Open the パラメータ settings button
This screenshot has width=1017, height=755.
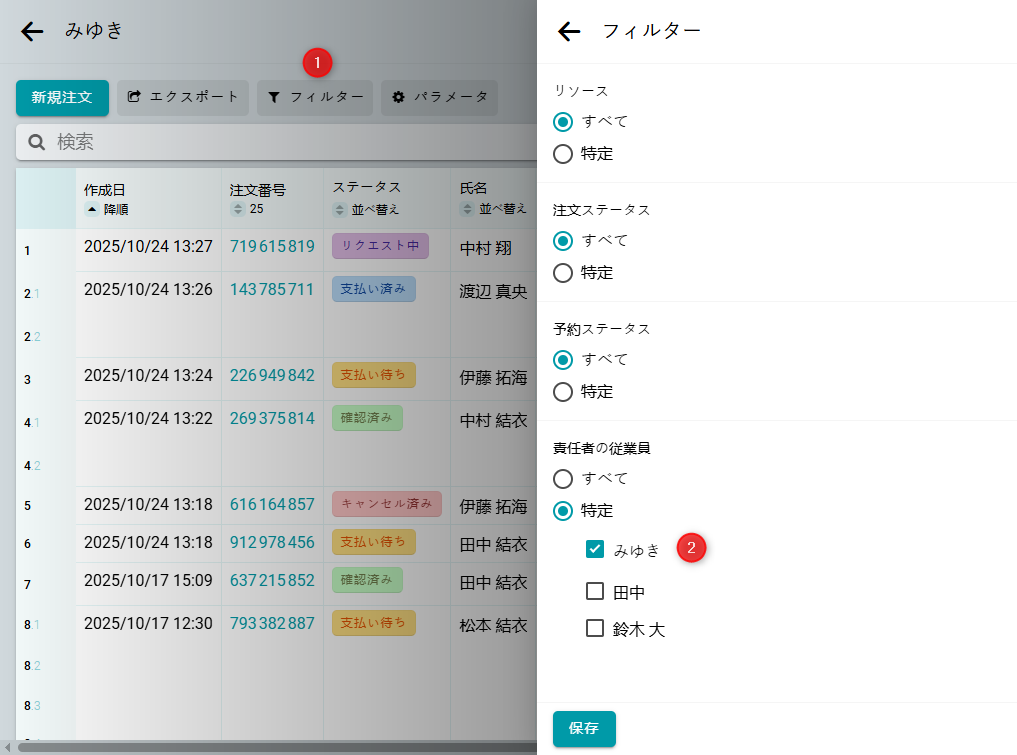[439, 97]
